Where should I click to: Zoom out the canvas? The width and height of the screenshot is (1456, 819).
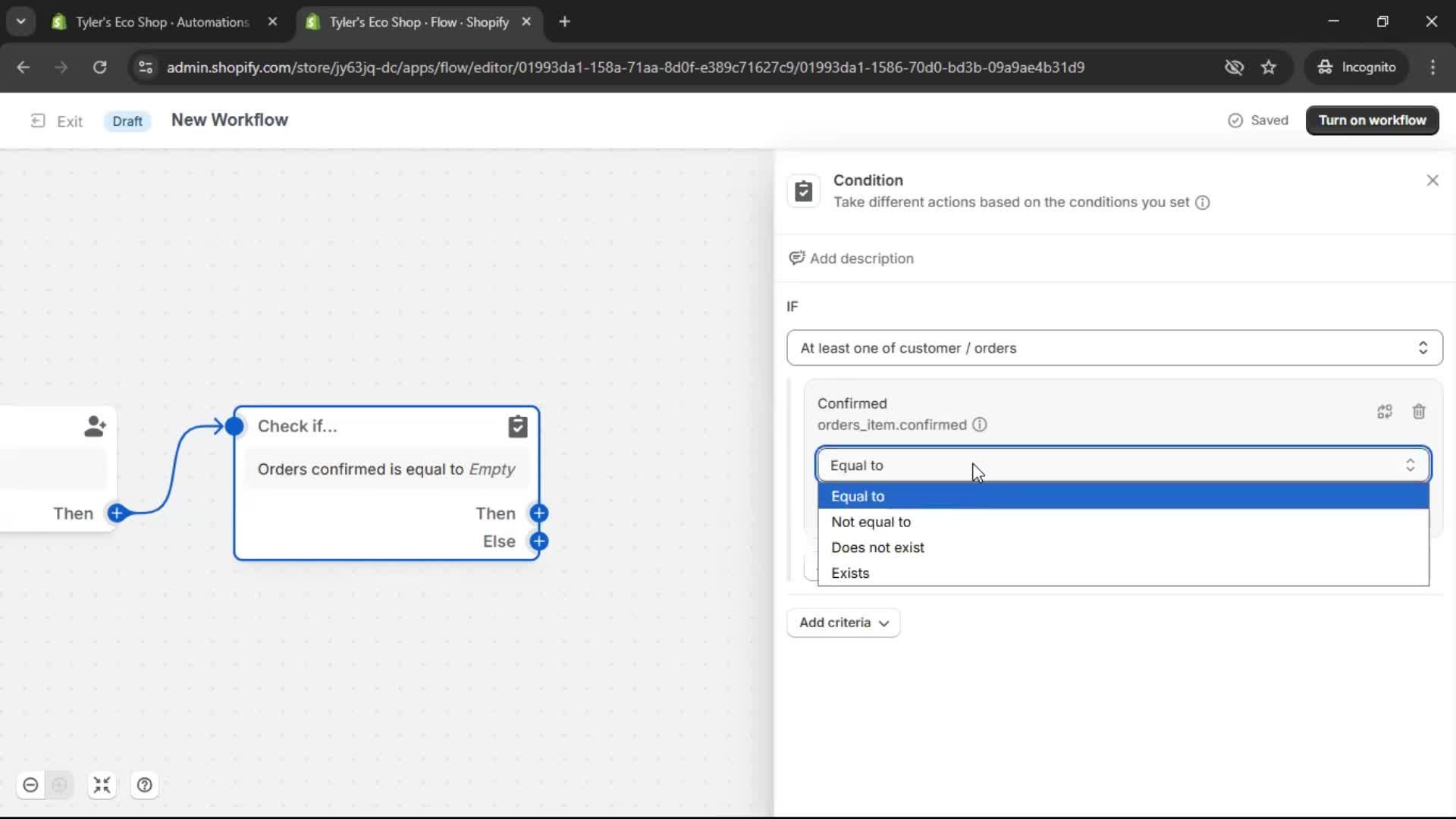[30, 785]
